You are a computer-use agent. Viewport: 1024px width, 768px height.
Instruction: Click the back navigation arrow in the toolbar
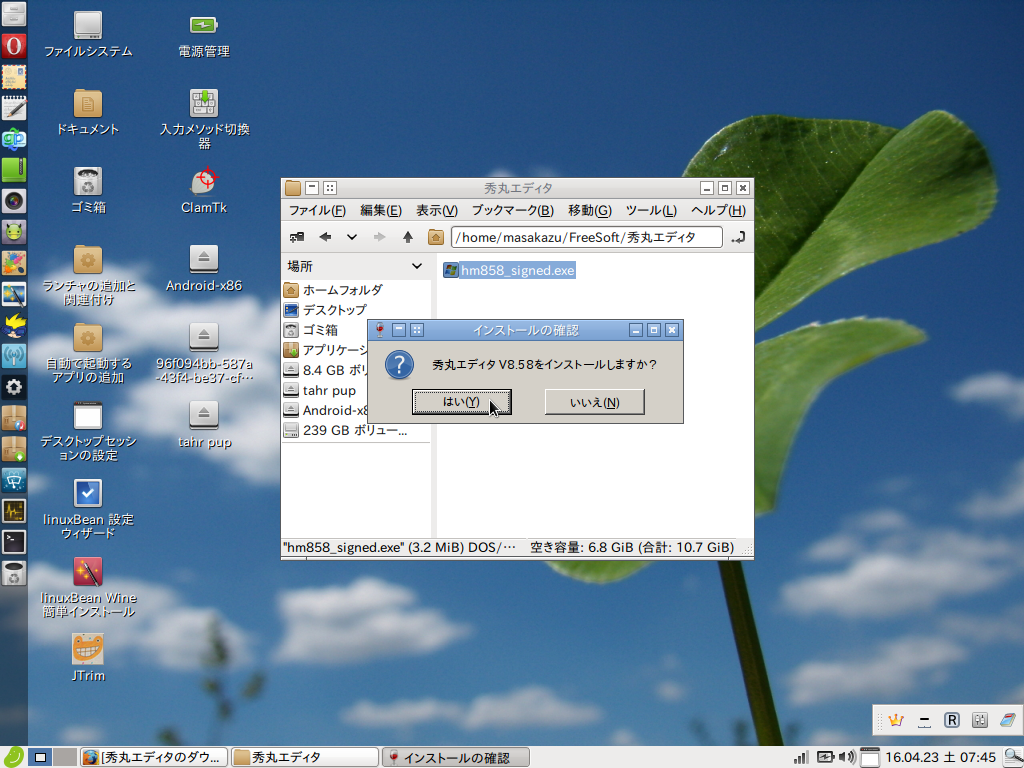[324, 237]
